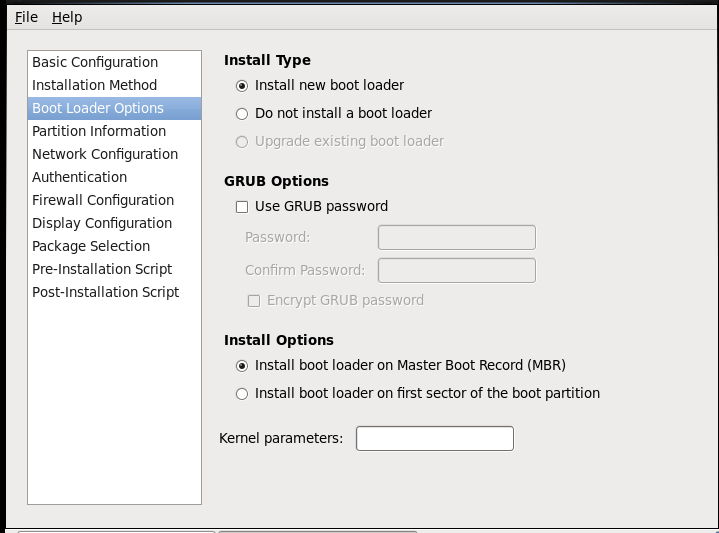Image resolution: width=719 pixels, height=533 pixels.
Task: Click the Install Type heading
Action: (267, 60)
